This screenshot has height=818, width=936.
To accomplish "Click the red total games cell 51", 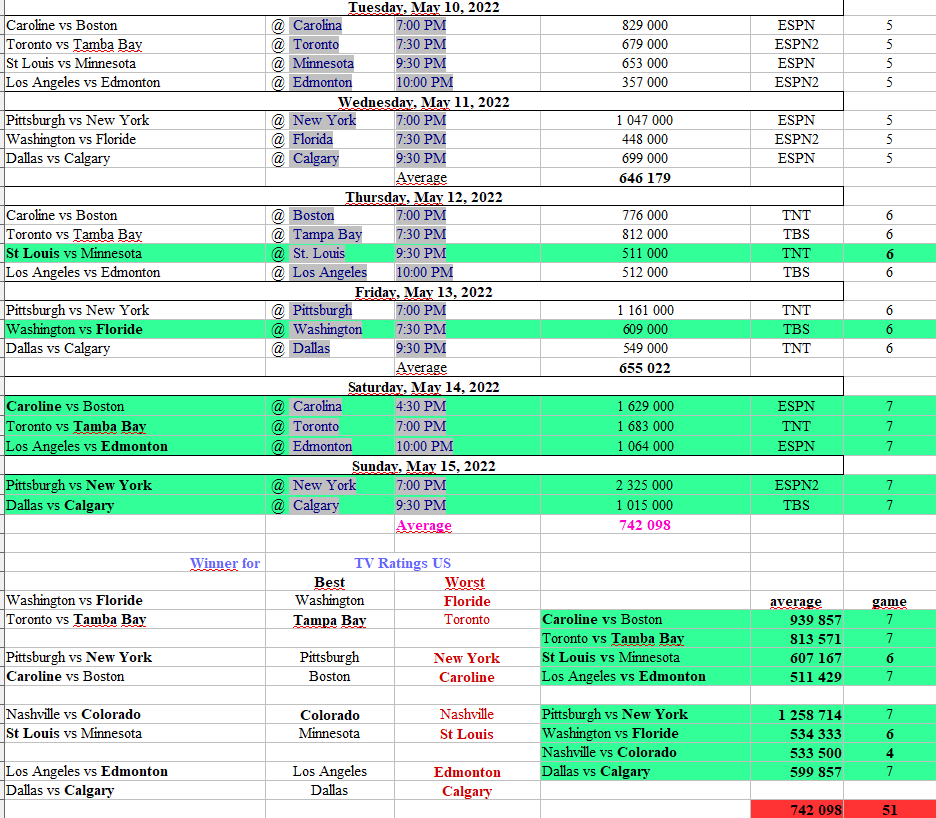I will tap(889, 810).
